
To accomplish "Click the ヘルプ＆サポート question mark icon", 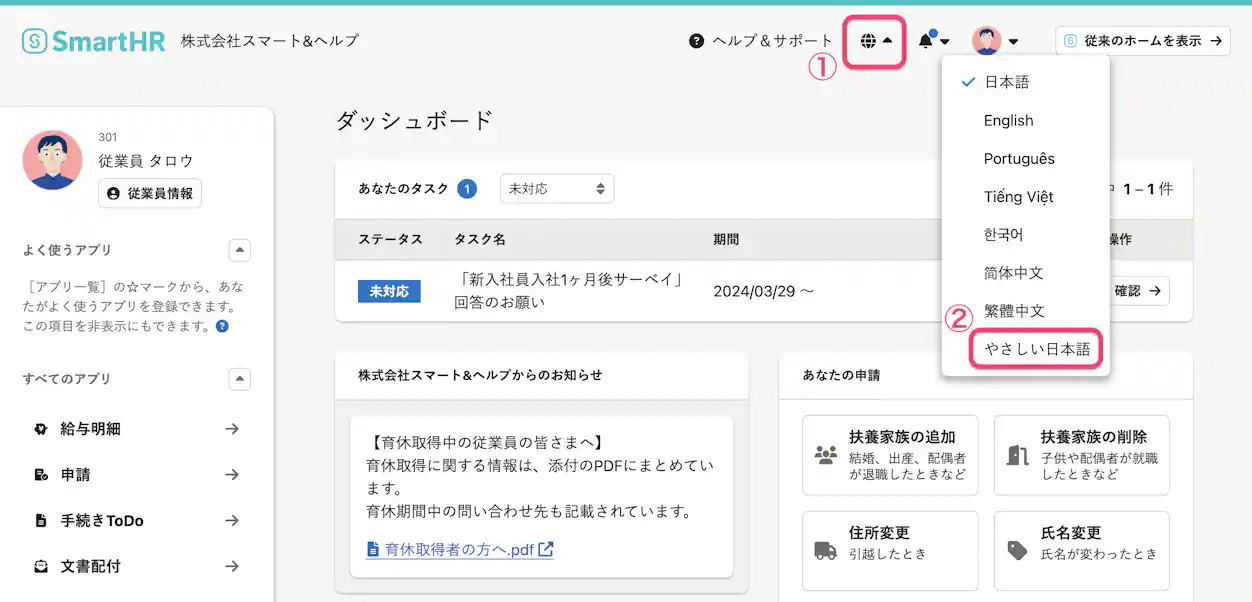I will pyautogui.click(x=697, y=40).
